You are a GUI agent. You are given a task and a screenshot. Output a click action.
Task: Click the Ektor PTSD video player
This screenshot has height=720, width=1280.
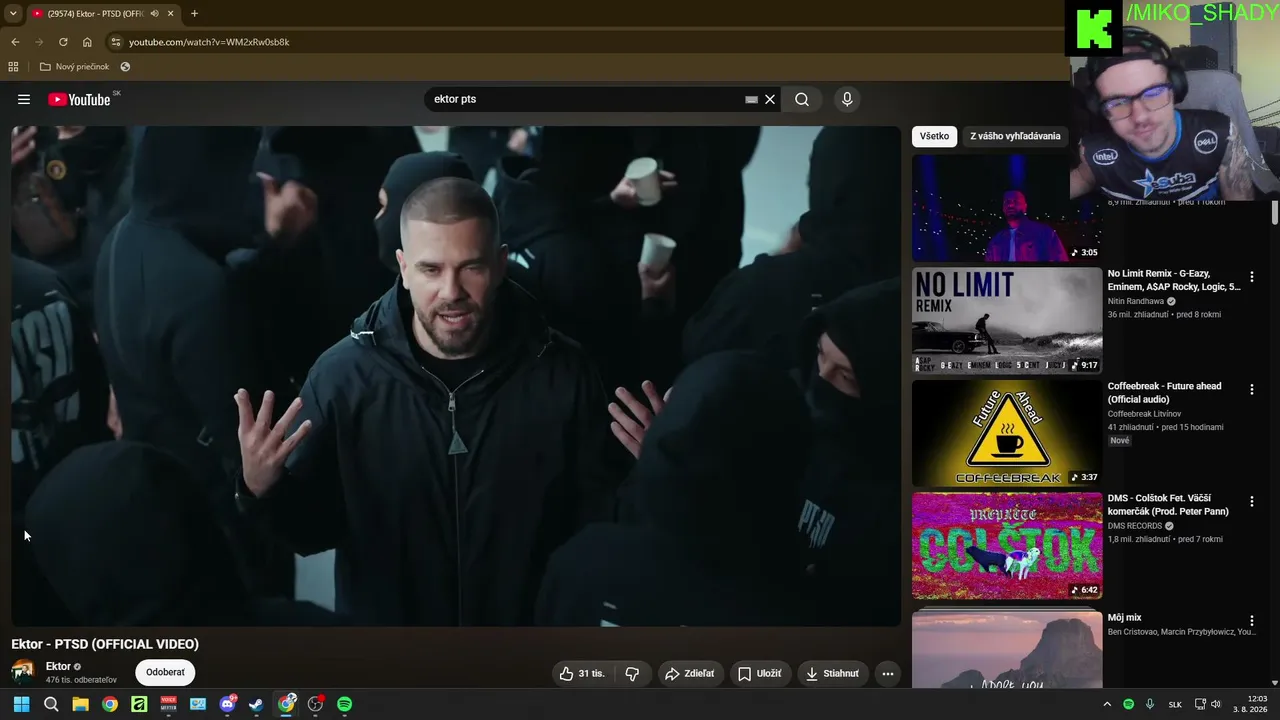tap(456, 376)
